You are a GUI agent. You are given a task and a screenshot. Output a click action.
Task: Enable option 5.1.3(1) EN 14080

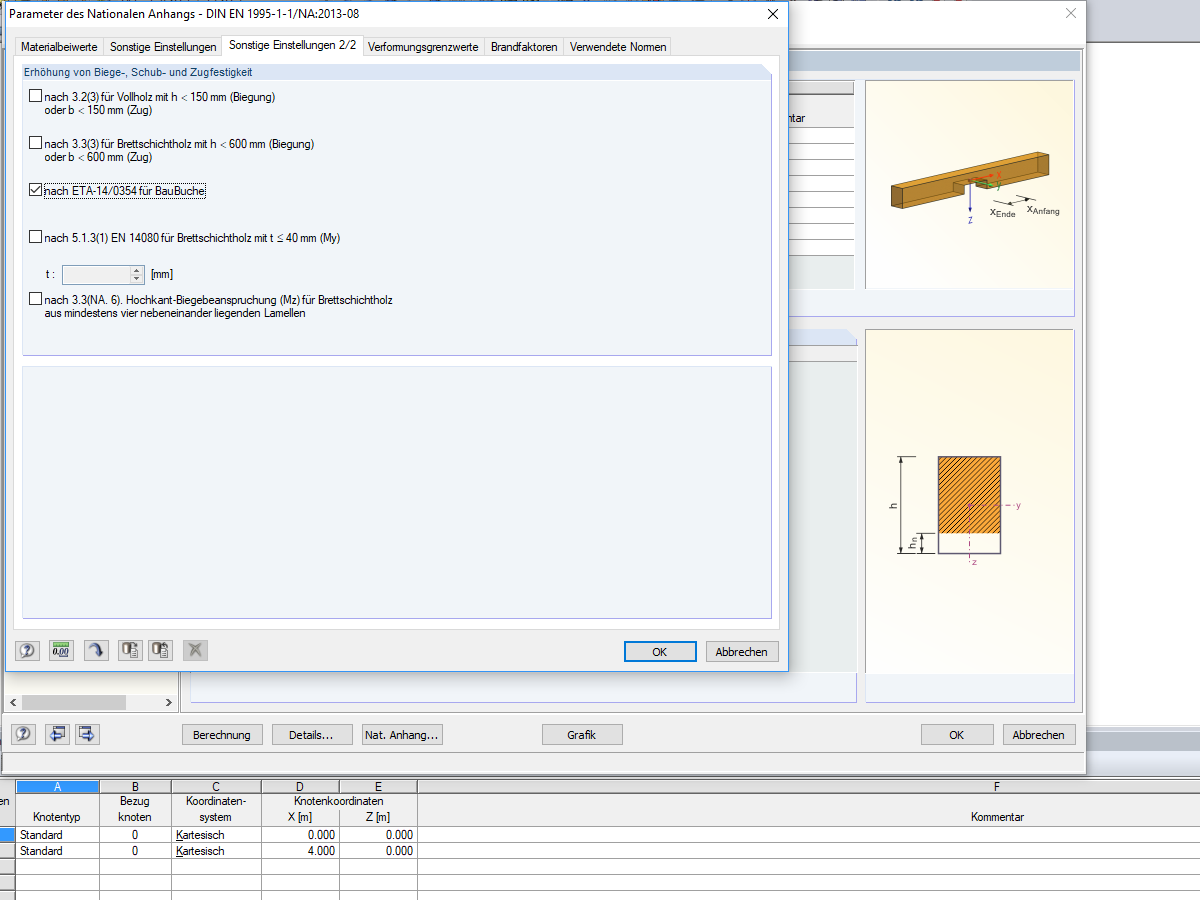click(x=36, y=238)
